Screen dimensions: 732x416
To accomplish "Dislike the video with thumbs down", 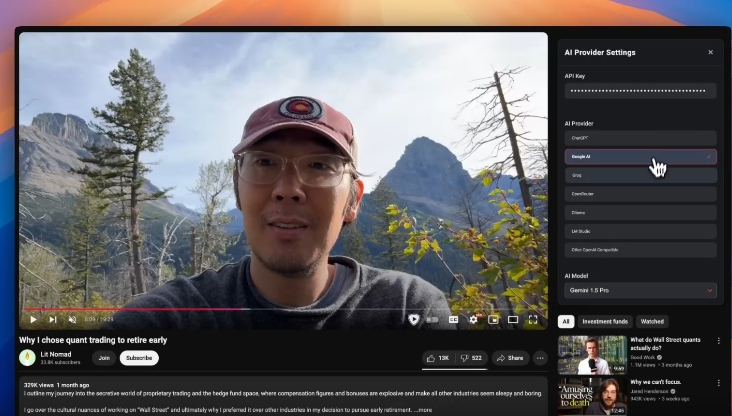I will click(x=471, y=358).
